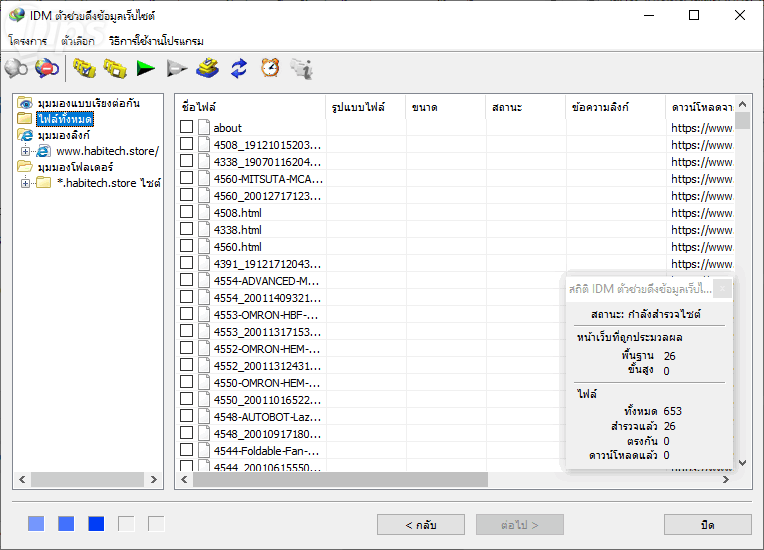The image size is (764, 550).
Task: Expand the www.habitech.store/ tree node
Action: [x=26, y=151]
